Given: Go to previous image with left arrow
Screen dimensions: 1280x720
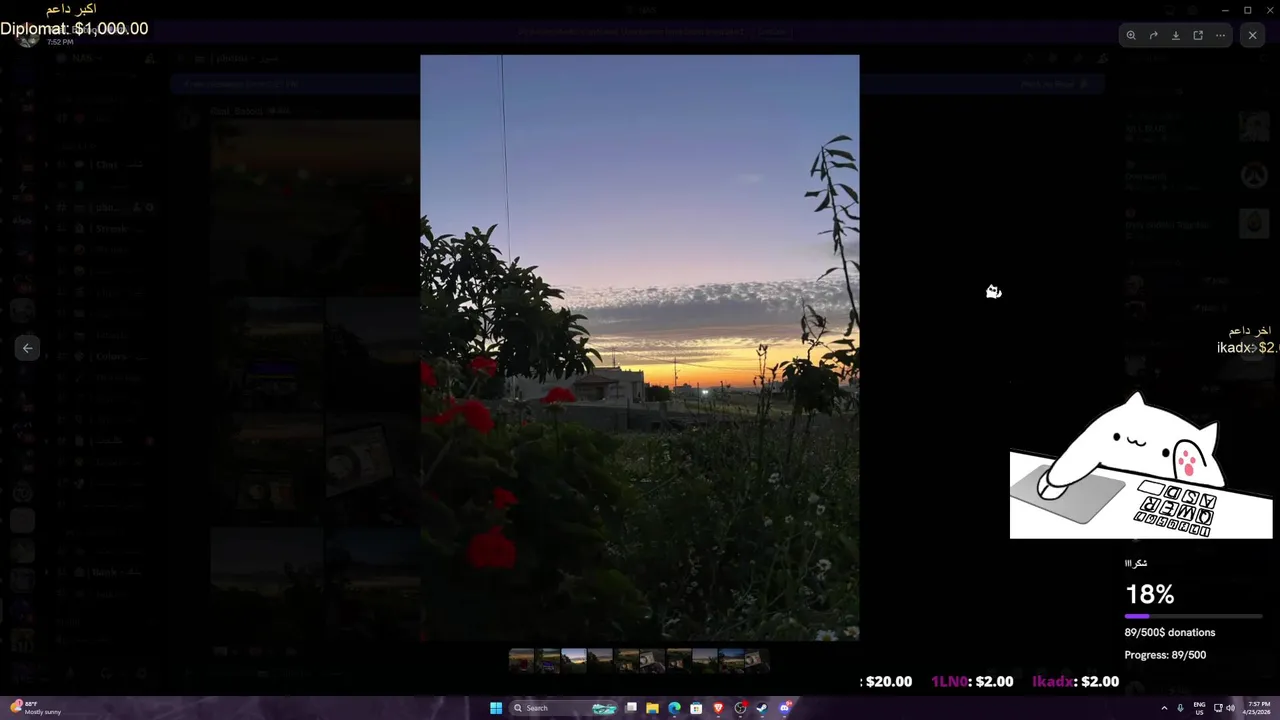Looking at the screenshot, I should click(28, 348).
